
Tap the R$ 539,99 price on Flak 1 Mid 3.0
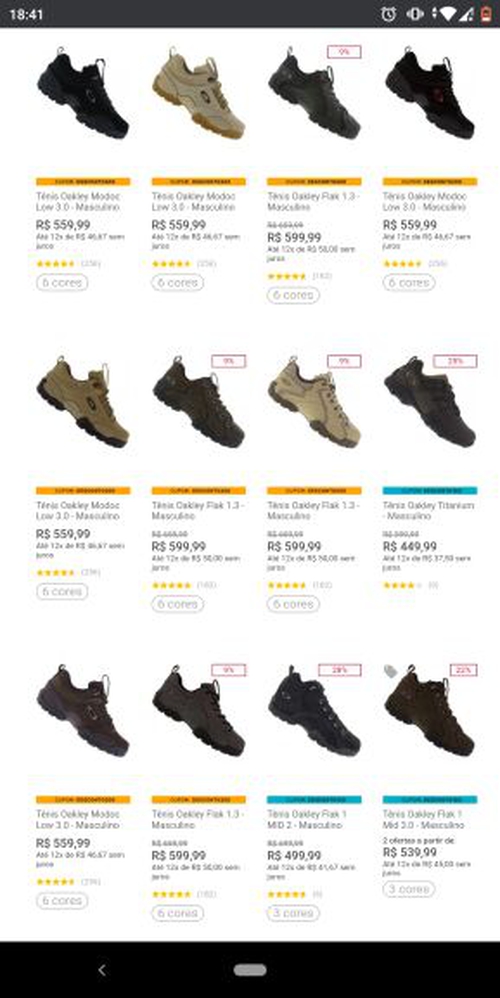coord(410,852)
